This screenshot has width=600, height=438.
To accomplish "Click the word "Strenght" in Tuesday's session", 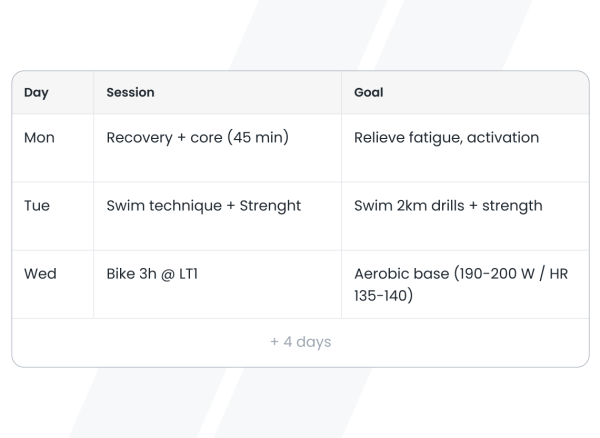I will pos(270,206).
